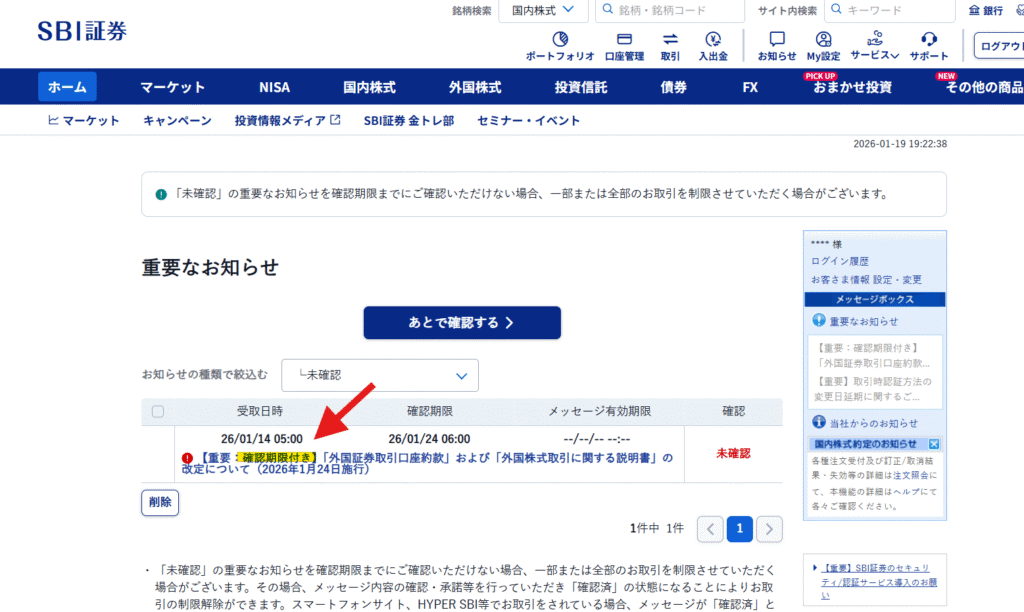This screenshot has height=612, width=1024.
Task: Open the お知らせ speech bubble icon
Action: coord(777,40)
